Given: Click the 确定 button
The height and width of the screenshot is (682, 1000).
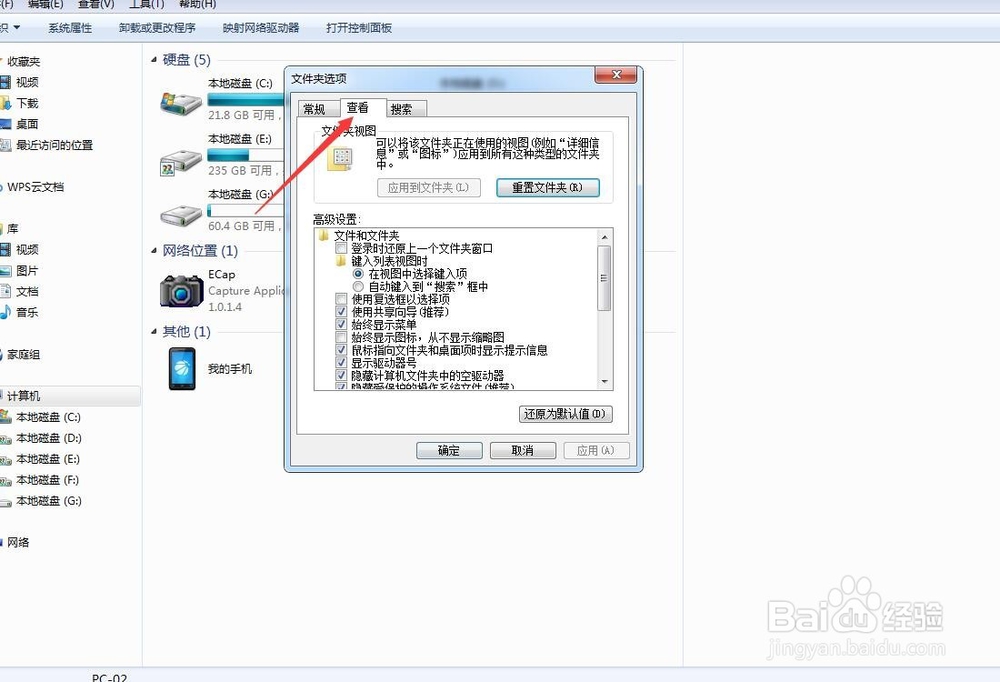Looking at the screenshot, I should click(449, 450).
